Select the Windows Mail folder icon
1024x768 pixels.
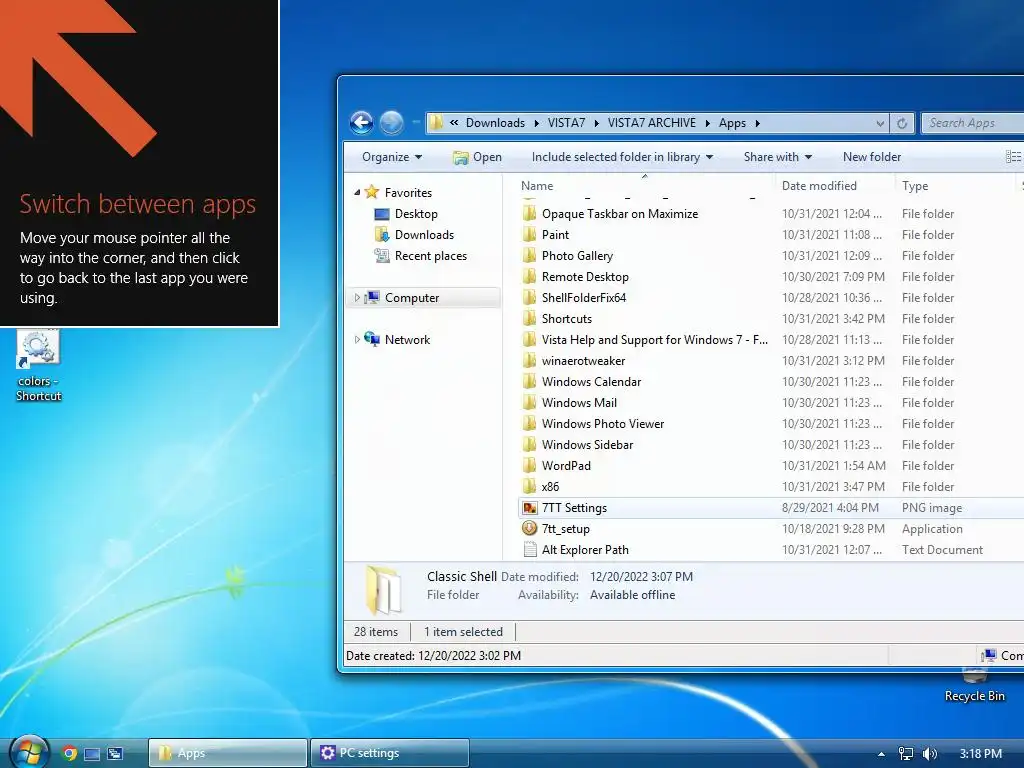(x=530, y=402)
